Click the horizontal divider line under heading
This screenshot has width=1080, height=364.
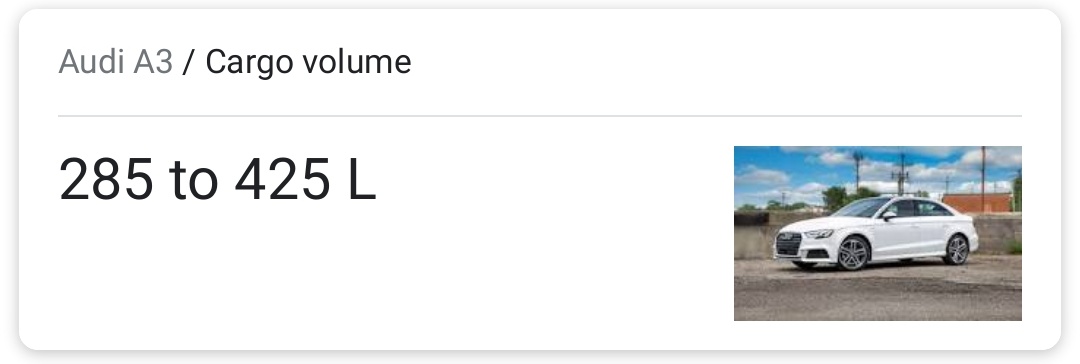(539, 116)
